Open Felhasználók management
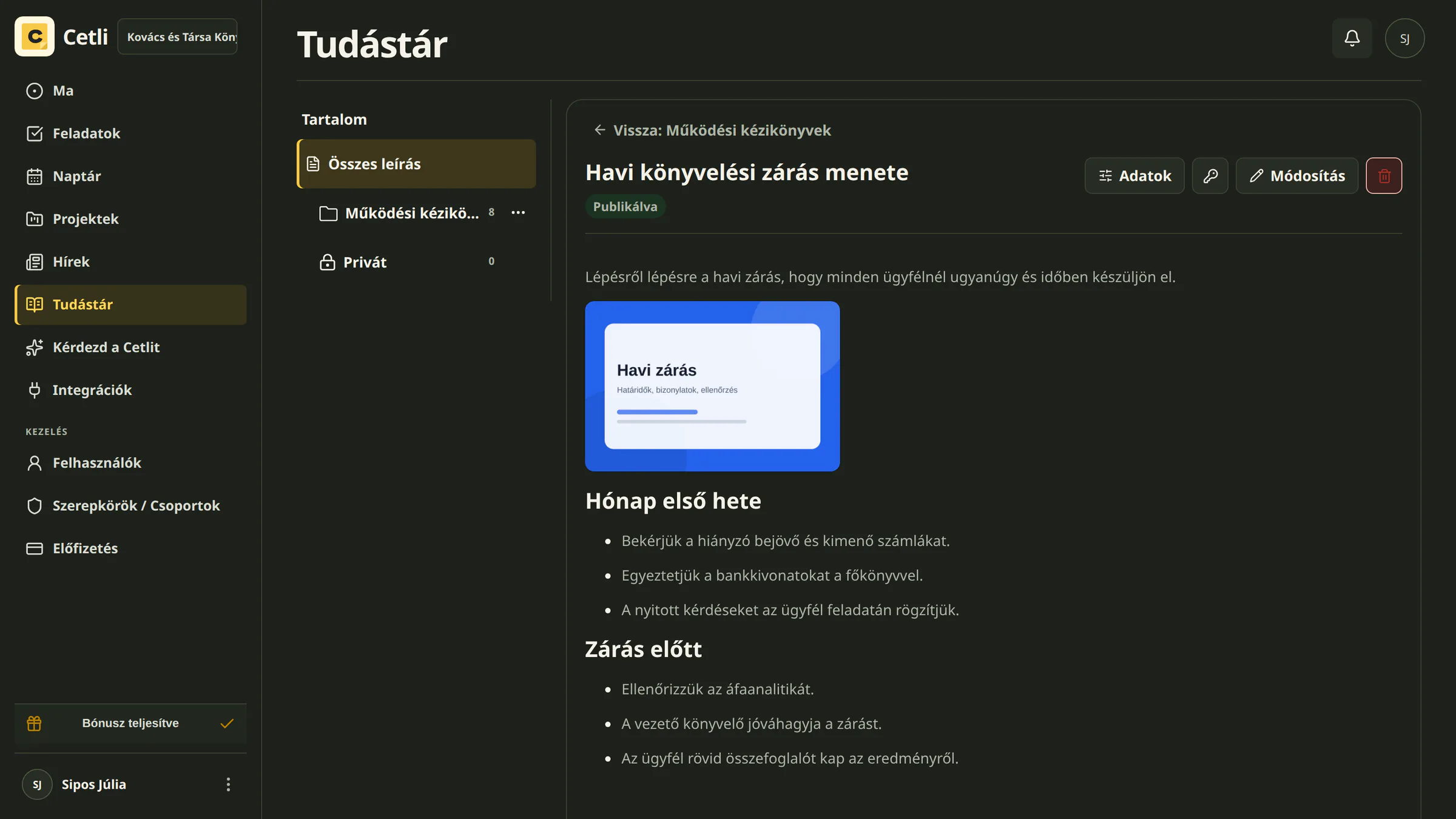This screenshot has height=819, width=1456. pyautogui.click(x=130, y=463)
